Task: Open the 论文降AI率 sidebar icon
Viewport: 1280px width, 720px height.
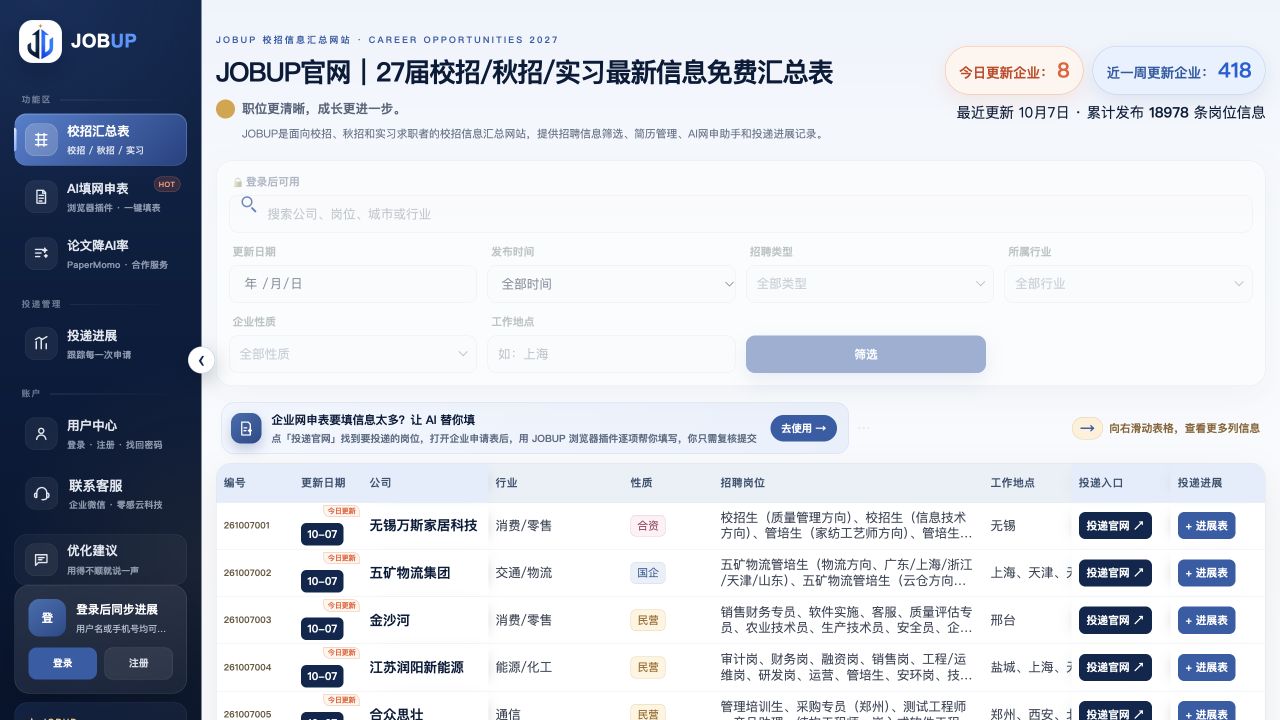Action: click(x=41, y=254)
